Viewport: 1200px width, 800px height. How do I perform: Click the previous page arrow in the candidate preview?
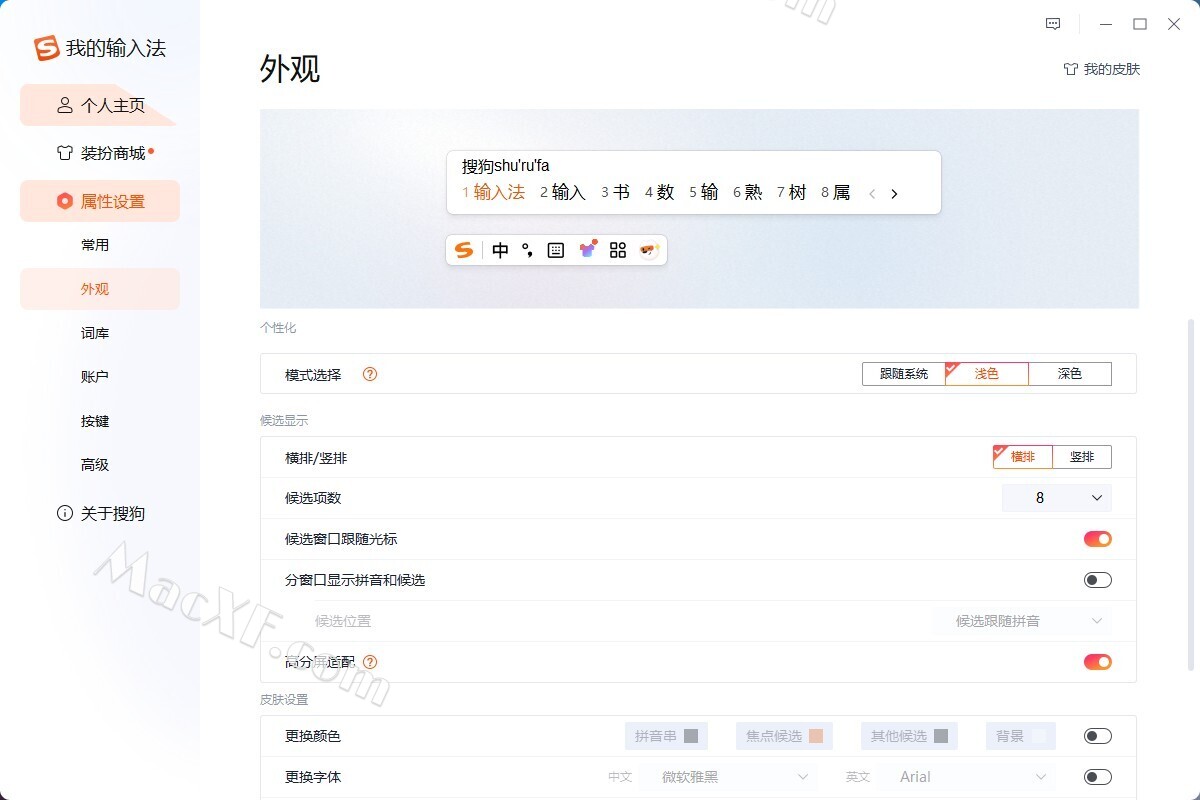(872, 194)
